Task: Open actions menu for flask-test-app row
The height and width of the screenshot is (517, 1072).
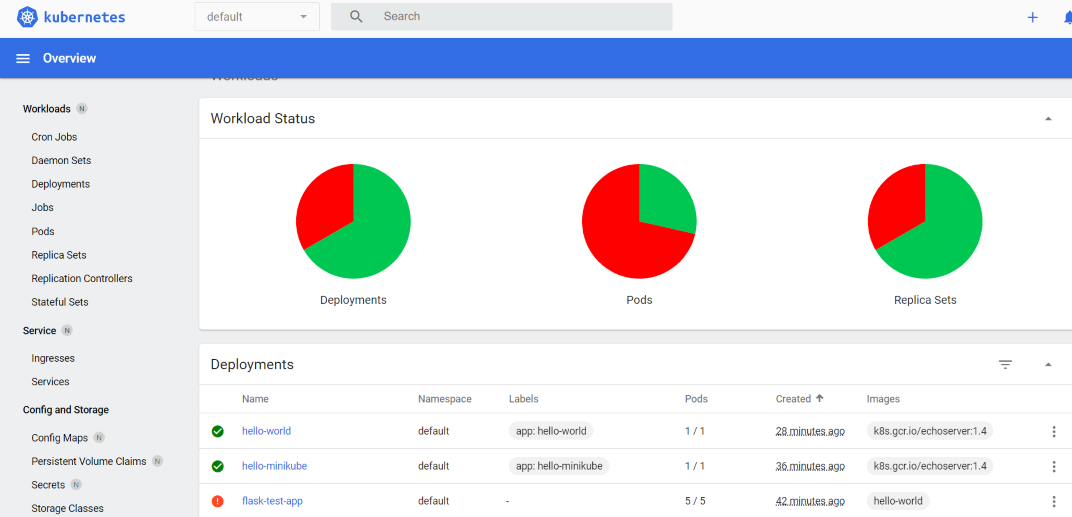Action: [x=1054, y=501]
